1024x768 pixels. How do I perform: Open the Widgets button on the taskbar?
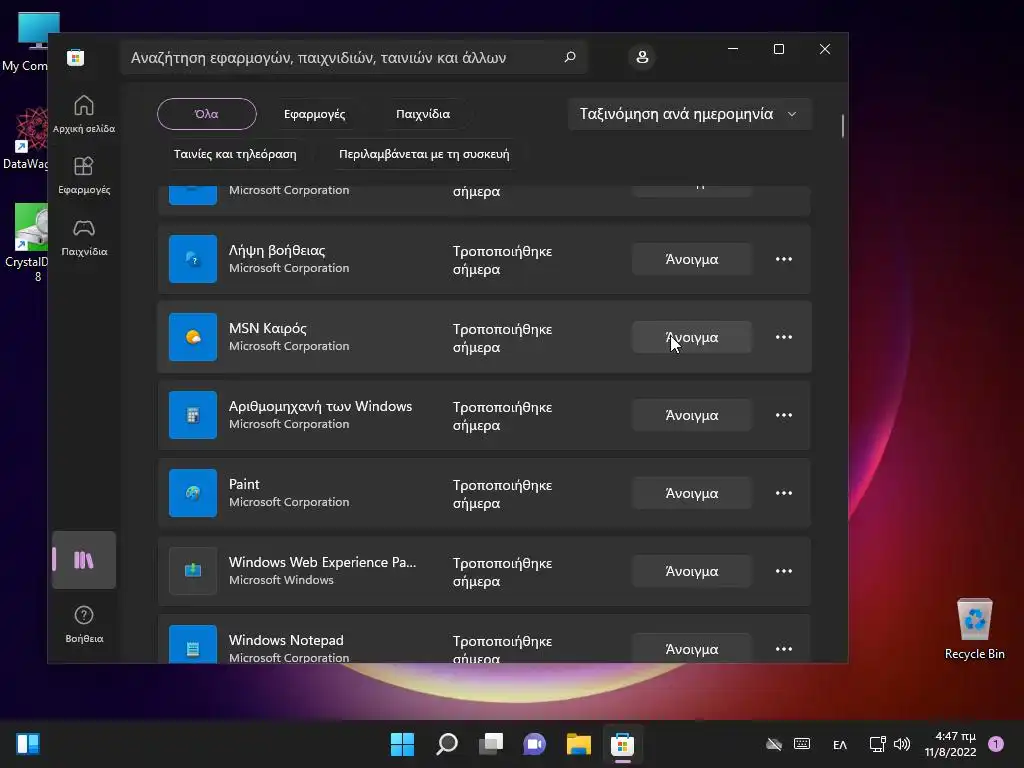28,744
